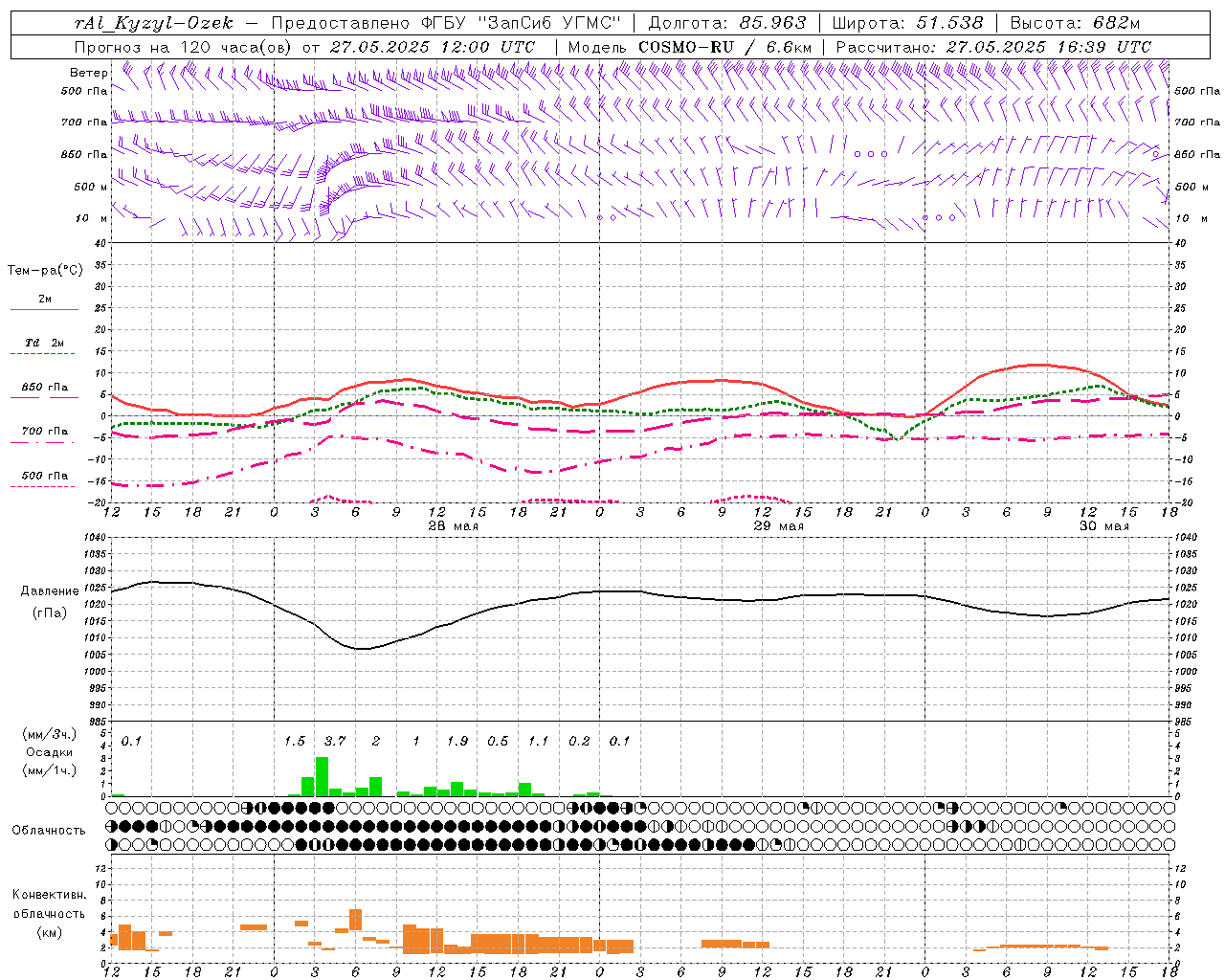Click the 30 мая date label
The image size is (1225, 980).
pyautogui.click(x=1103, y=526)
